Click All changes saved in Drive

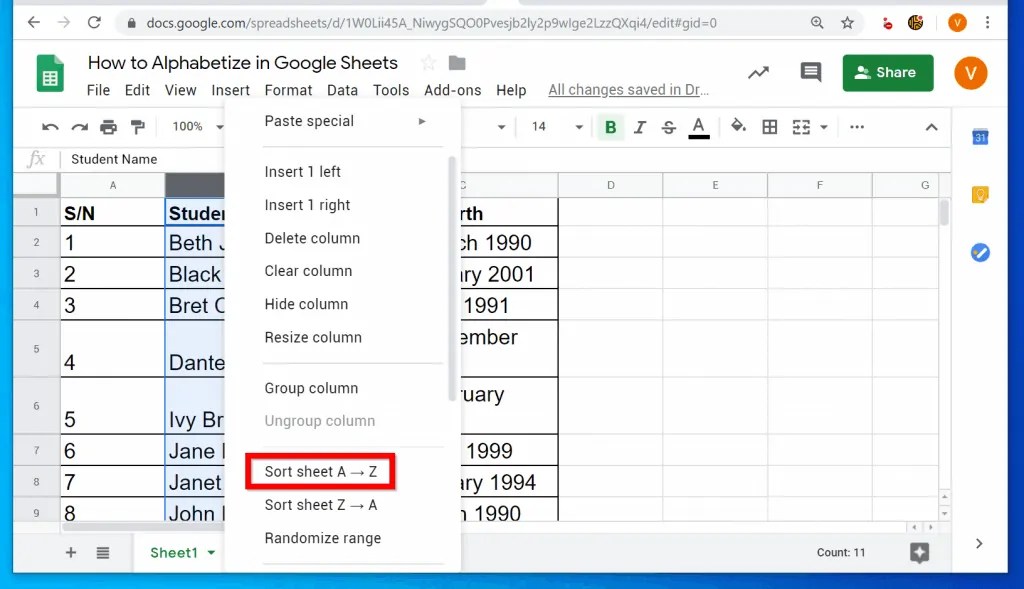[628, 89]
